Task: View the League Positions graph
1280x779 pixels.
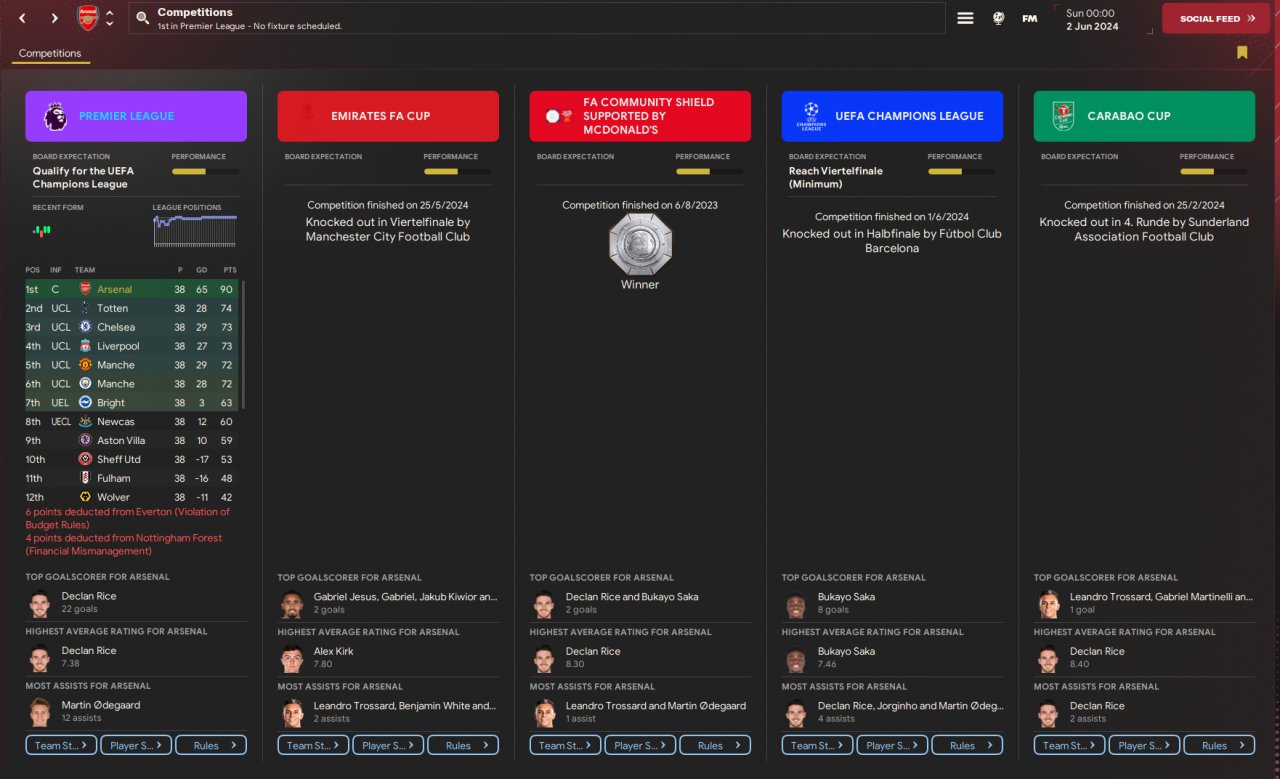Action: pos(195,230)
